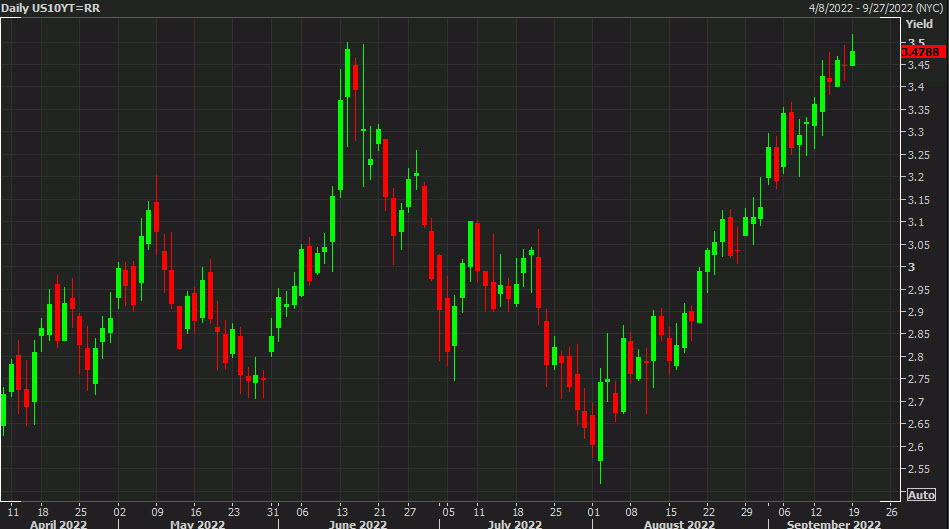Image resolution: width=949 pixels, height=529 pixels.
Task: Click the red 3.4788 current yield tag
Action: click(x=920, y=52)
